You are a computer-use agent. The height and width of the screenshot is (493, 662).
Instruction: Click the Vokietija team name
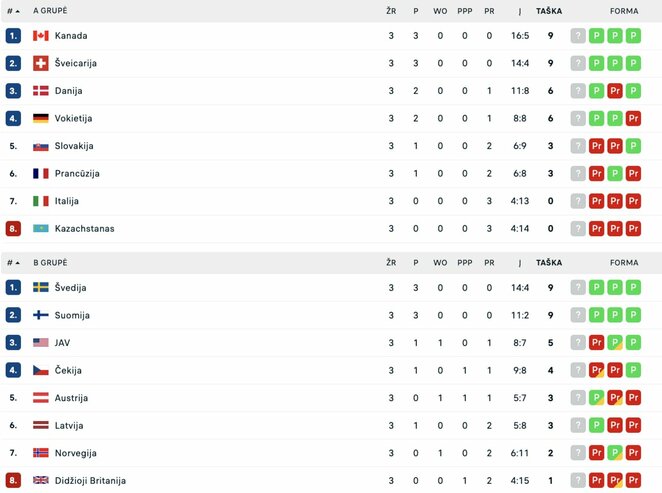point(73,118)
